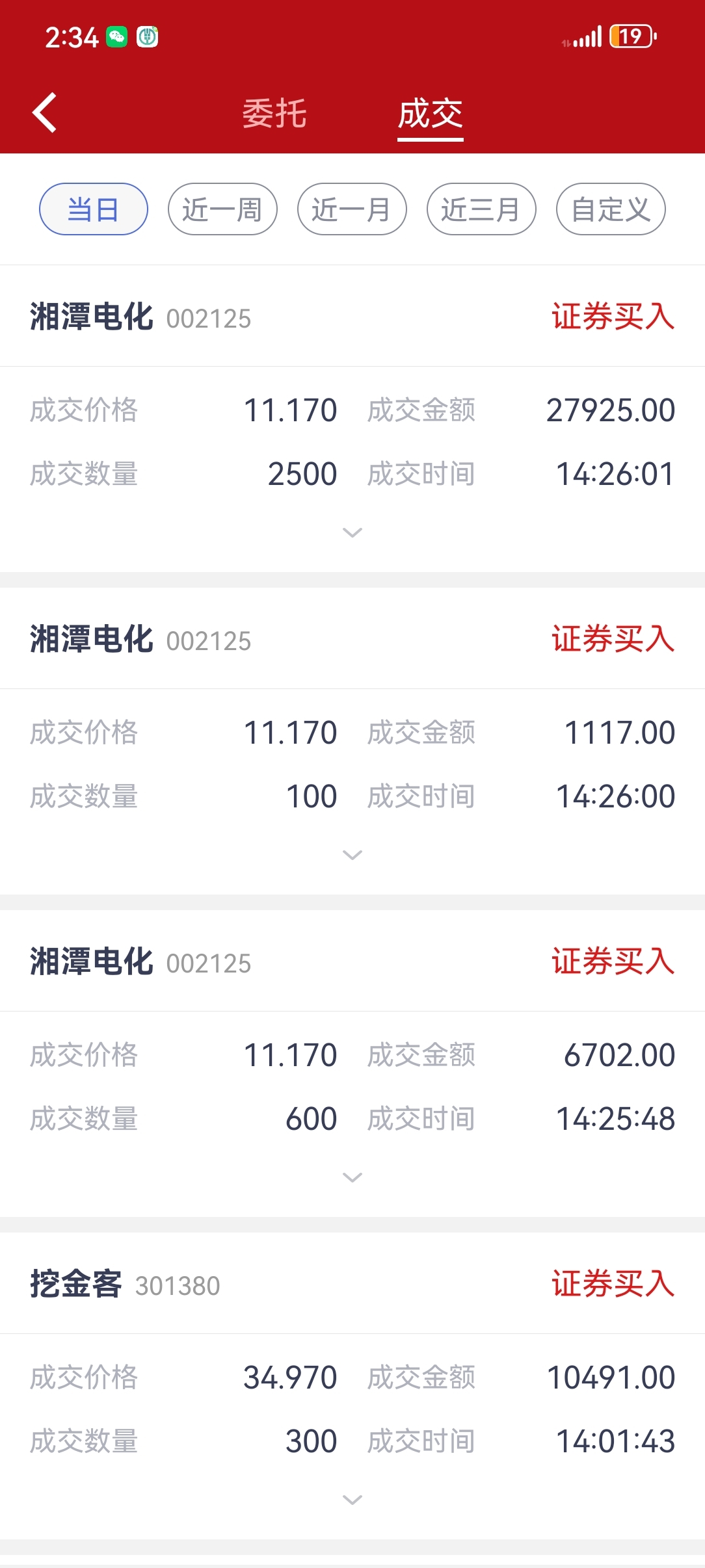Tap the battery indicator icon

coord(633,36)
